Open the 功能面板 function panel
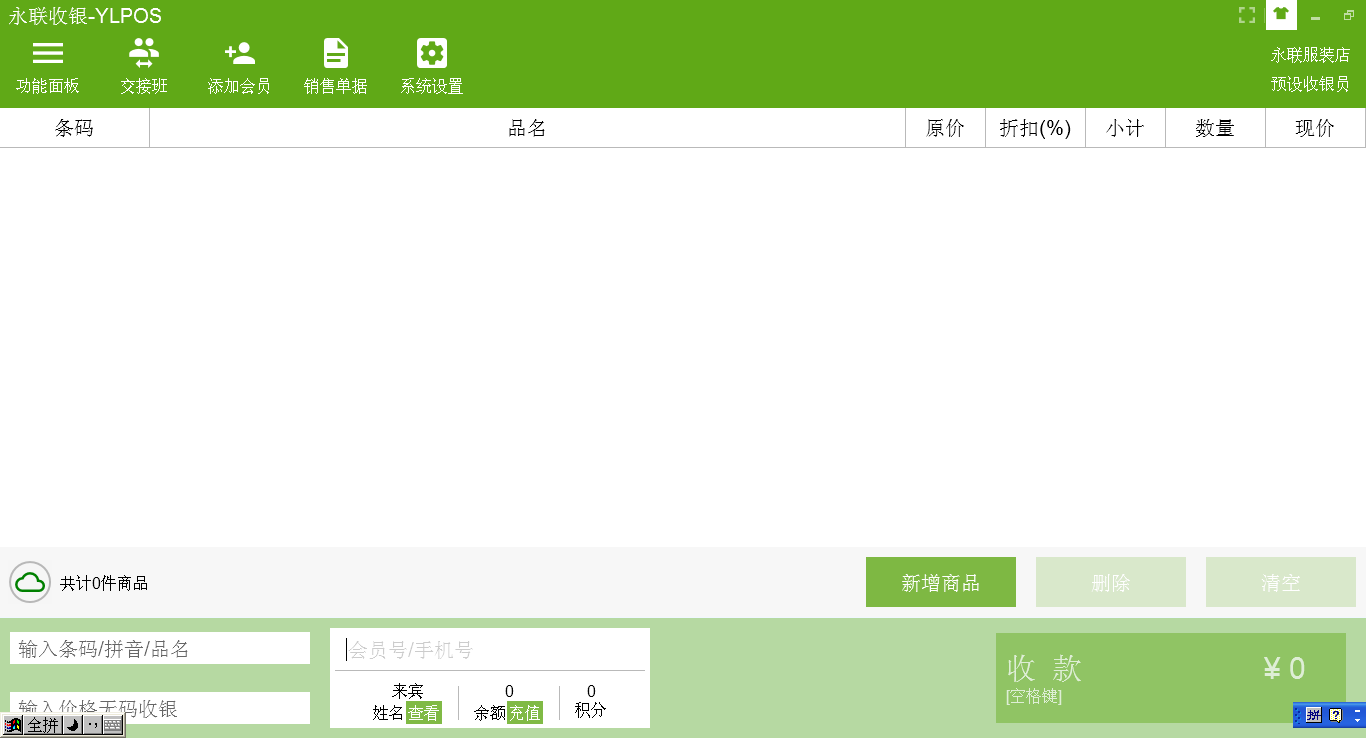The width and height of the screenshot is (1366, 738). point(47,63)
